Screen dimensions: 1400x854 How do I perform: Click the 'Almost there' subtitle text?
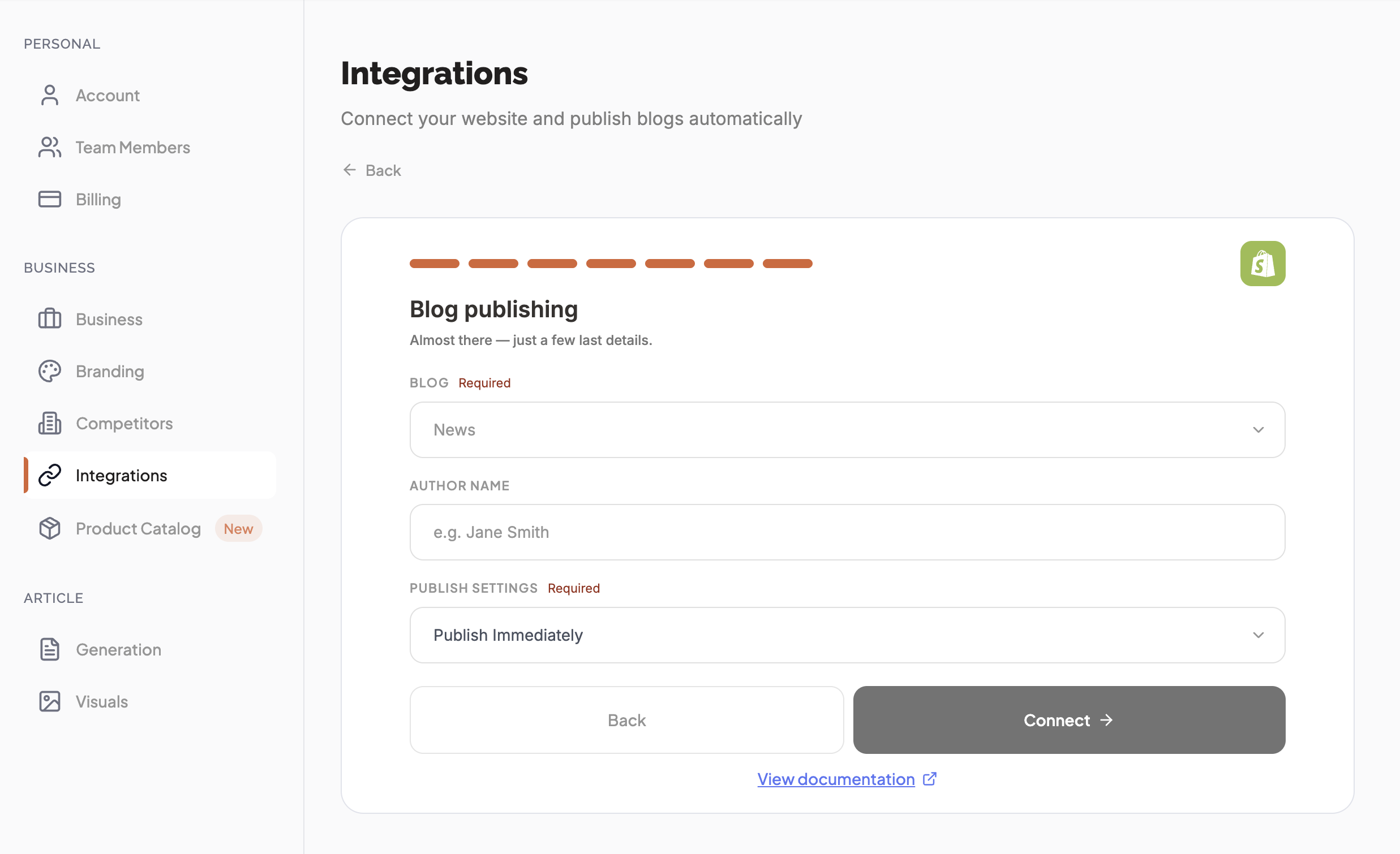pyautogui.click(x=531, y=340)
